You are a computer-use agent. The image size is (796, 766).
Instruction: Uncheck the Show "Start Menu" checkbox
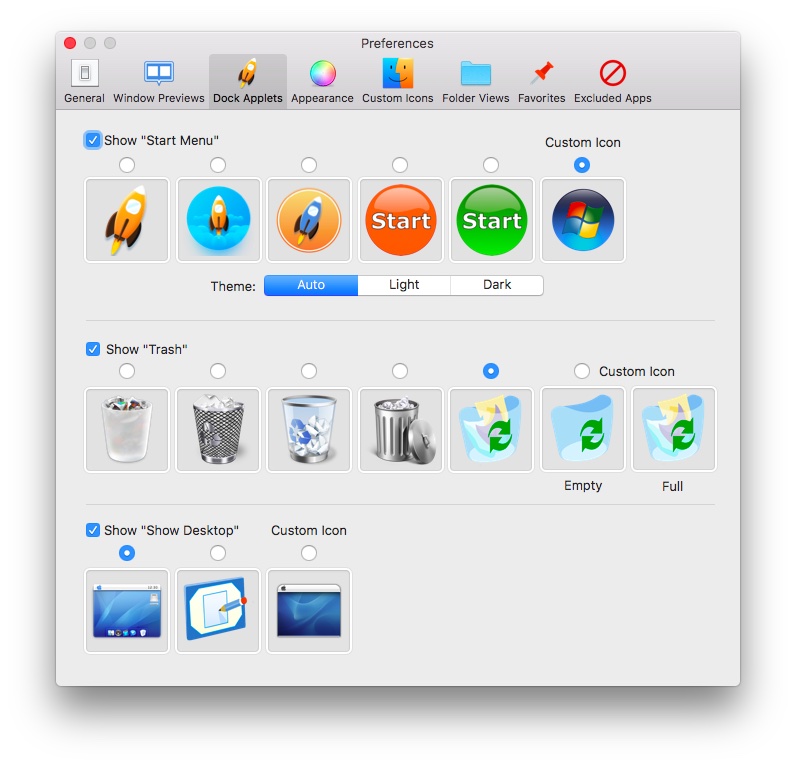(93, 140)
